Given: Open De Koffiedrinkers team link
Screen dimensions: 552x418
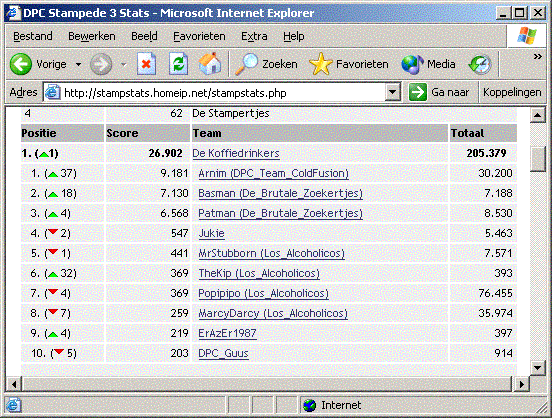Looking at the screenshot, I should [236, 153].
